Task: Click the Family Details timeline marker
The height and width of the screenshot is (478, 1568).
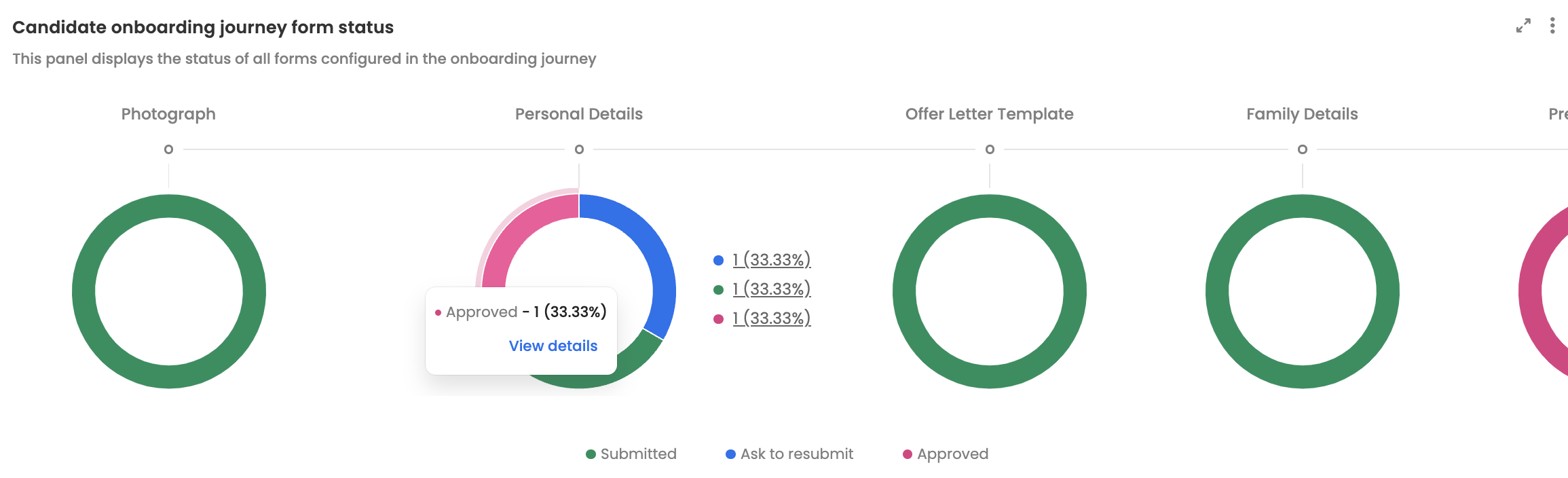Action: 1302,149
